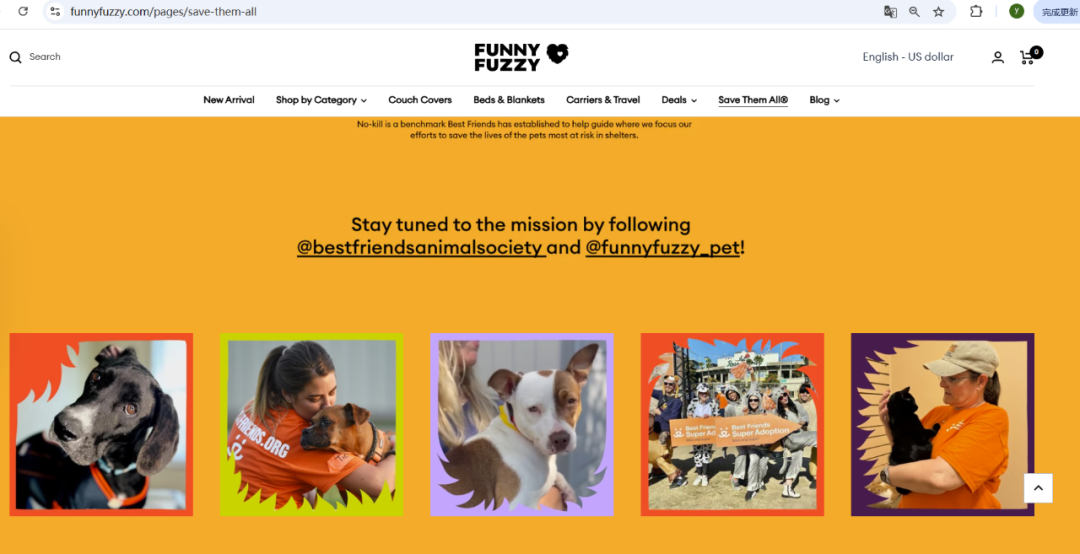Expand the Deals dropdown menu

(679, 100)
